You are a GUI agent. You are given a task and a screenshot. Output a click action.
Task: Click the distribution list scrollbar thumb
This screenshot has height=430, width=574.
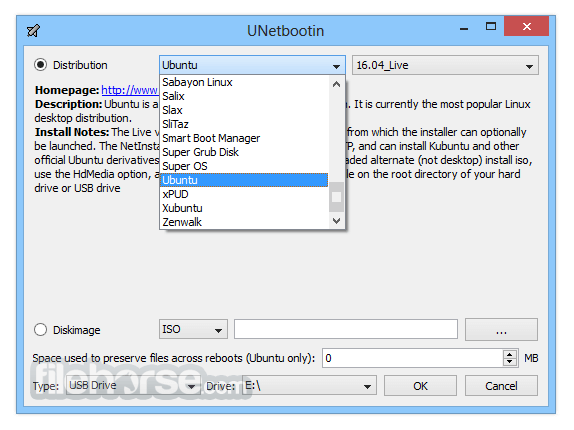[x=336, y=197]
